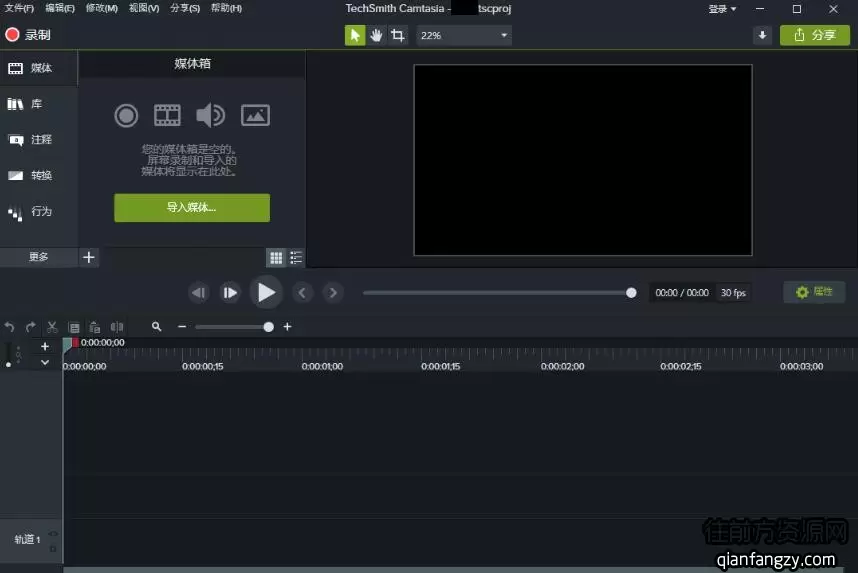858x573 pixels.
Task: Click the 更多 more button
Action: coord(38,257)
